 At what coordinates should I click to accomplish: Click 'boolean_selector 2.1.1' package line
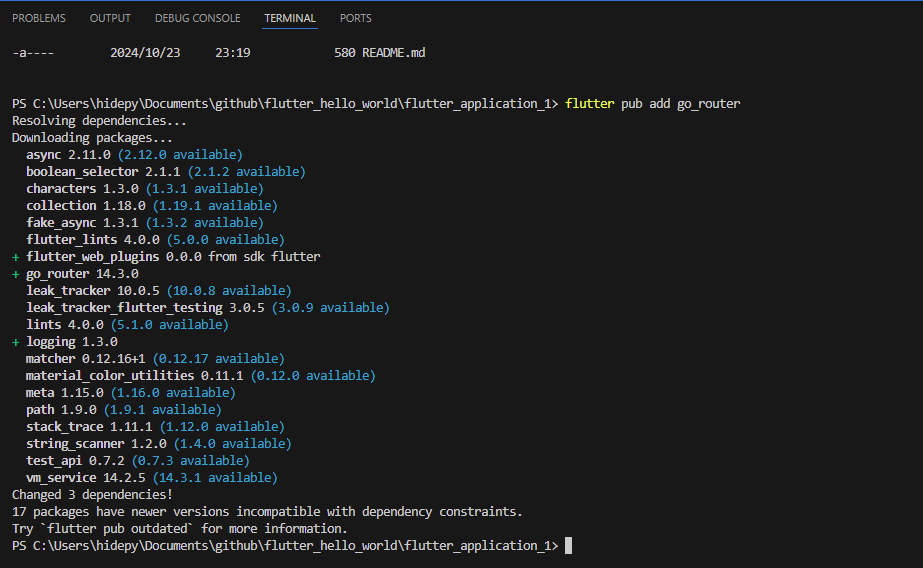pos(166,172)
